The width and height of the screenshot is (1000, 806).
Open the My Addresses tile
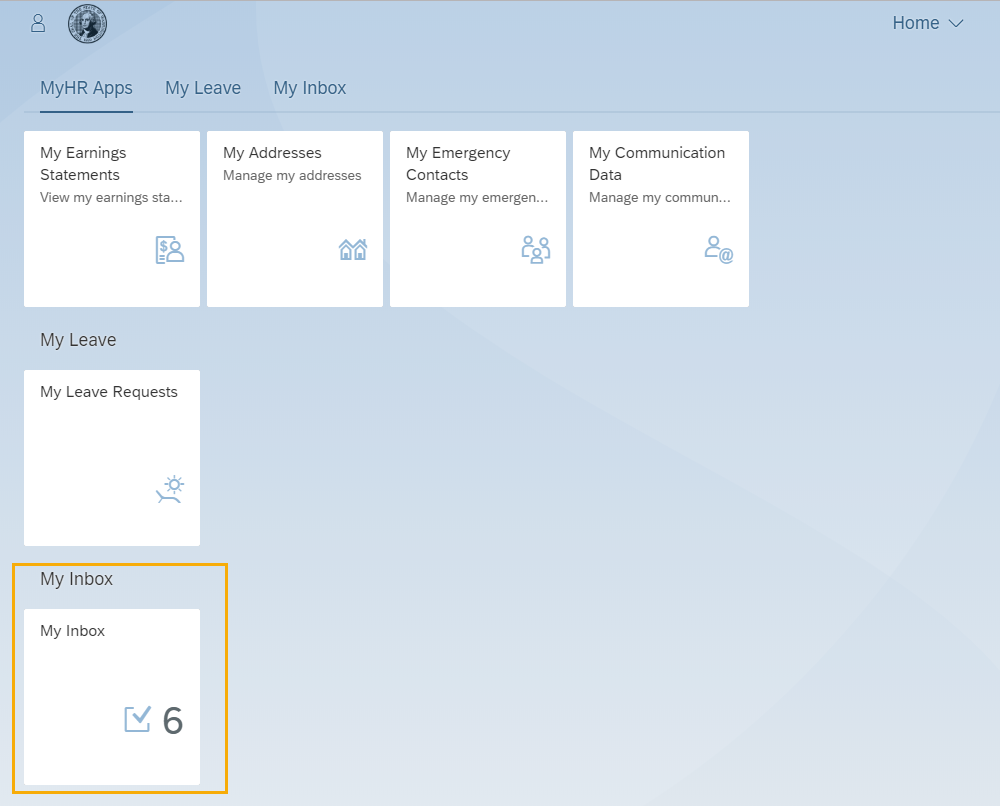click(x=294, y=218)
